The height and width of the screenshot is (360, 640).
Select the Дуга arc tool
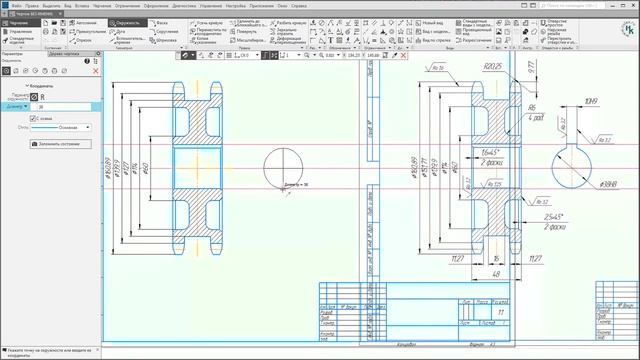118,31
